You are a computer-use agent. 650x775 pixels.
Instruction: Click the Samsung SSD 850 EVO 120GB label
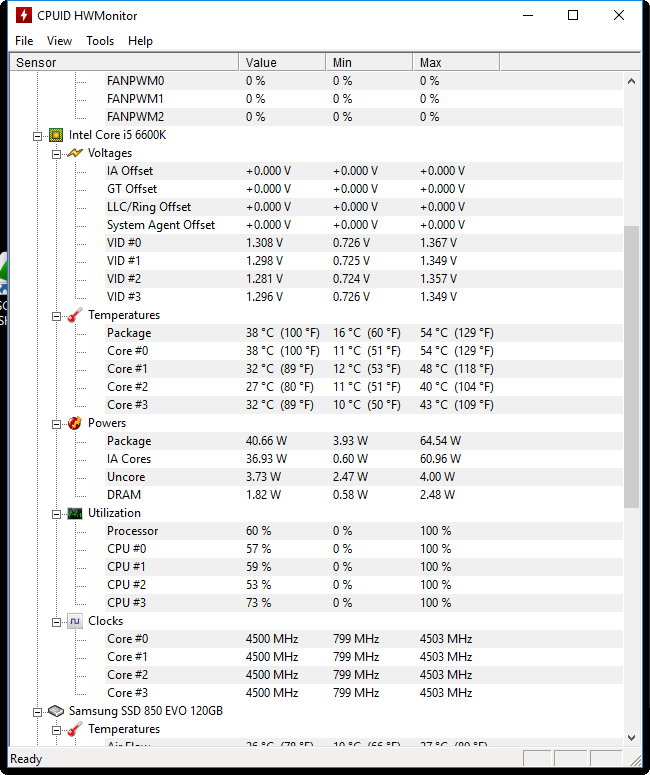tap(146, 711)
